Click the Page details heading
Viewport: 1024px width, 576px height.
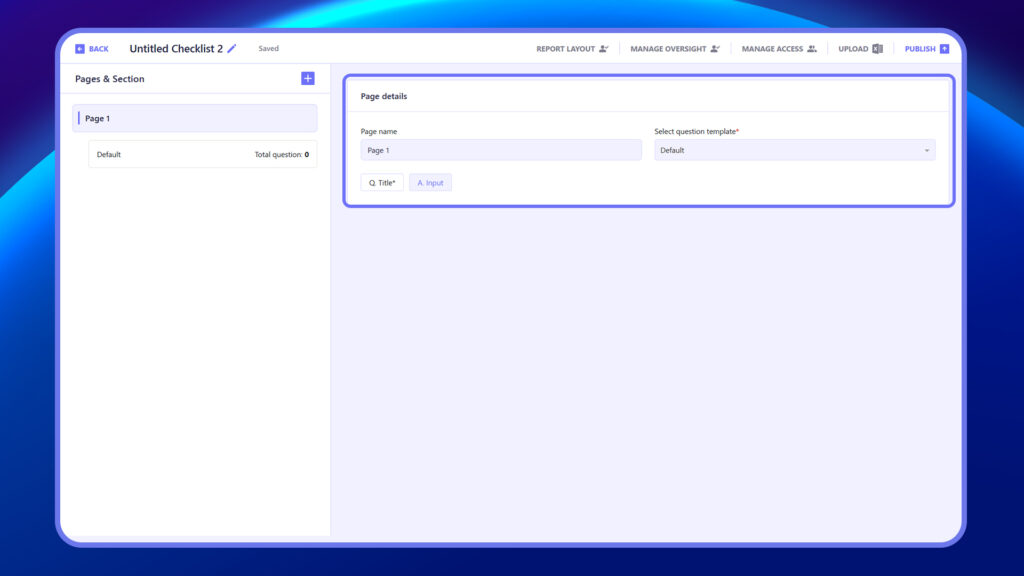pos(384,96)
